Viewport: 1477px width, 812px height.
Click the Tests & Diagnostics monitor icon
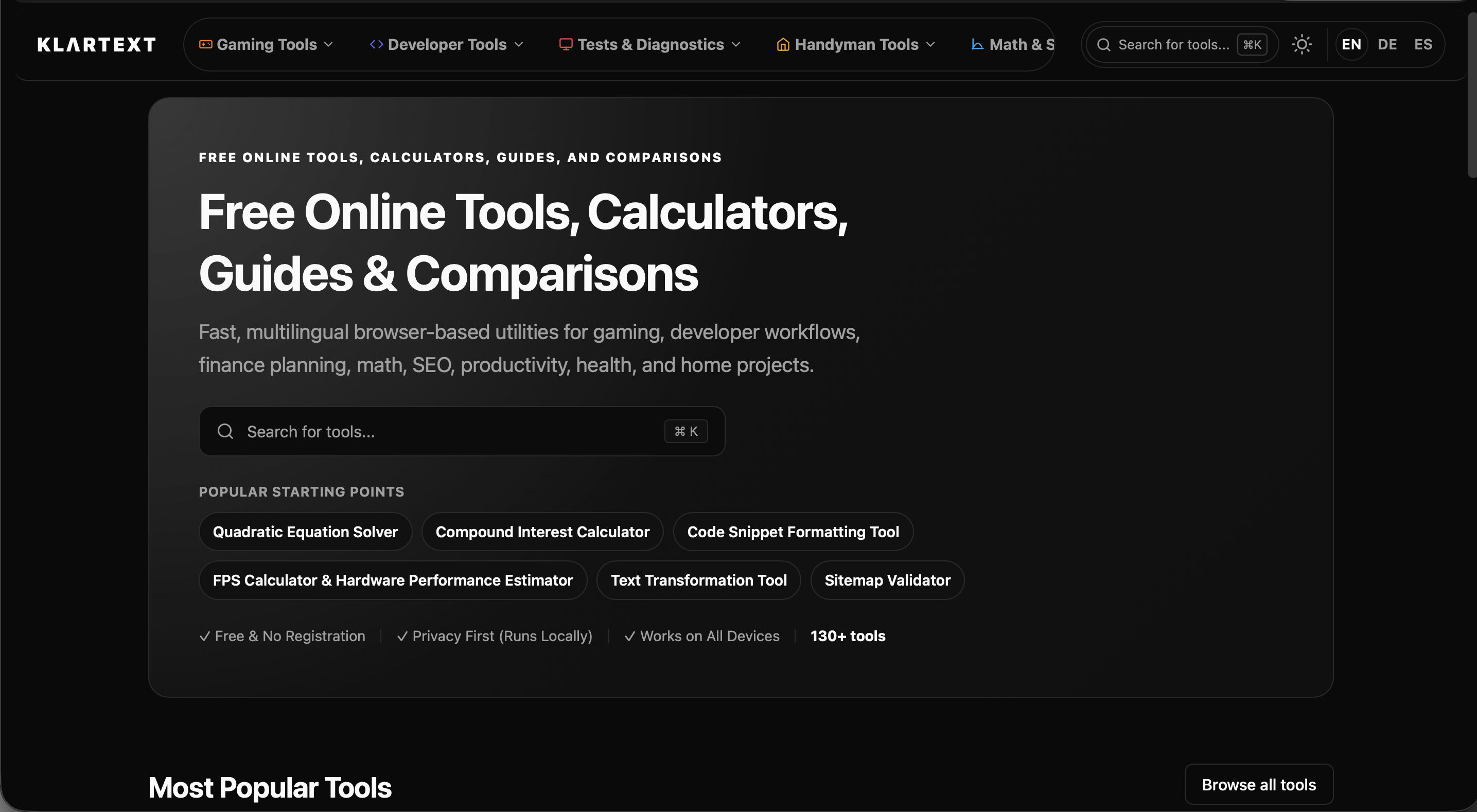[566, 44]
